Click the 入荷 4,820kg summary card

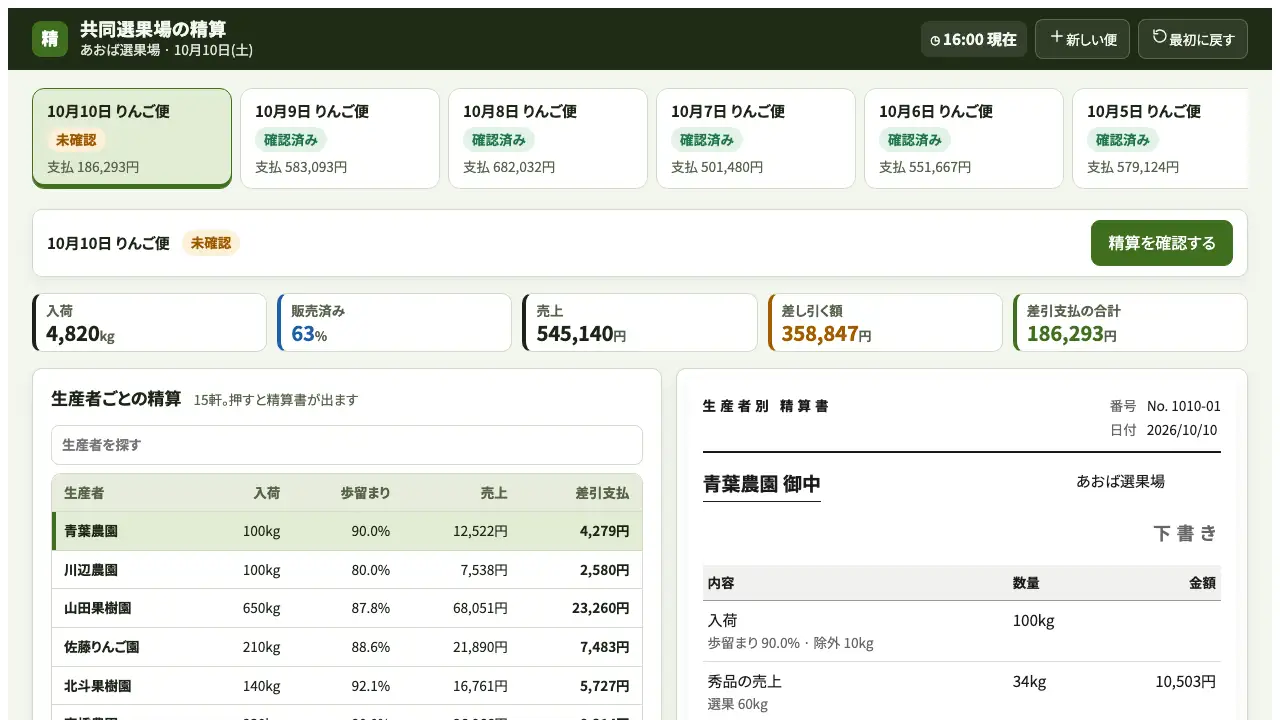[x=149, y=322]
